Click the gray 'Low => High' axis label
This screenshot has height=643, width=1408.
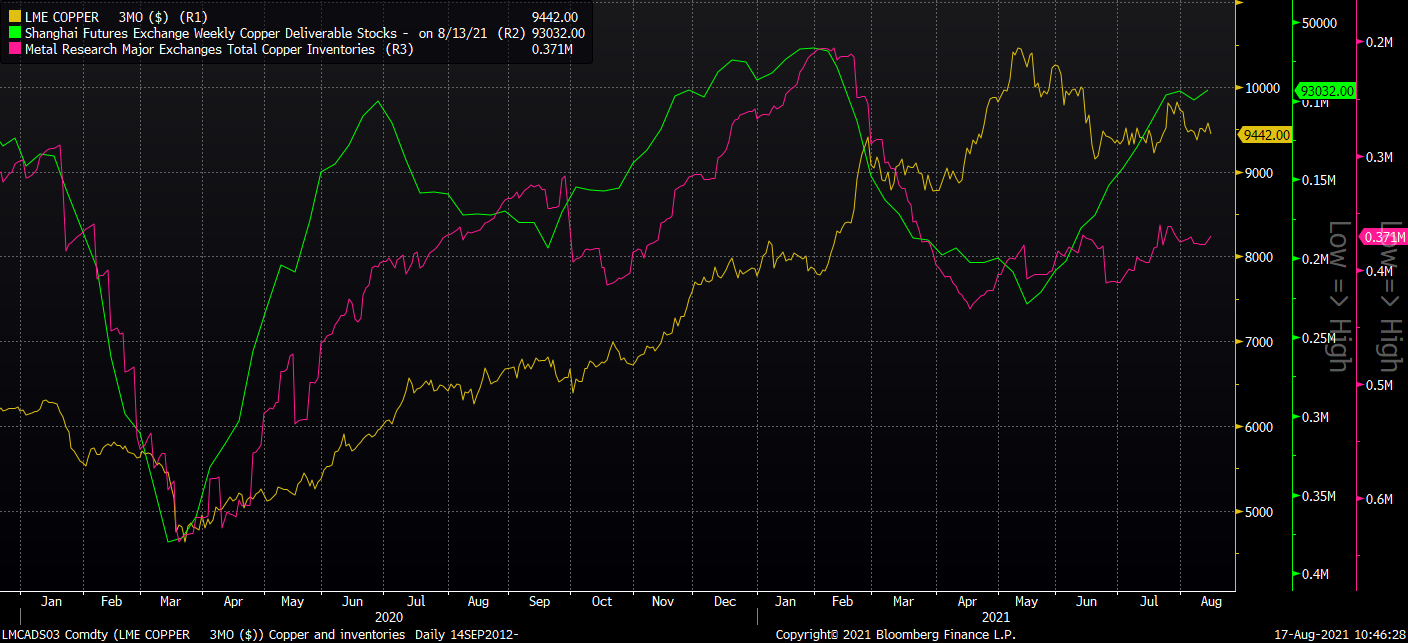point(1338,297)
